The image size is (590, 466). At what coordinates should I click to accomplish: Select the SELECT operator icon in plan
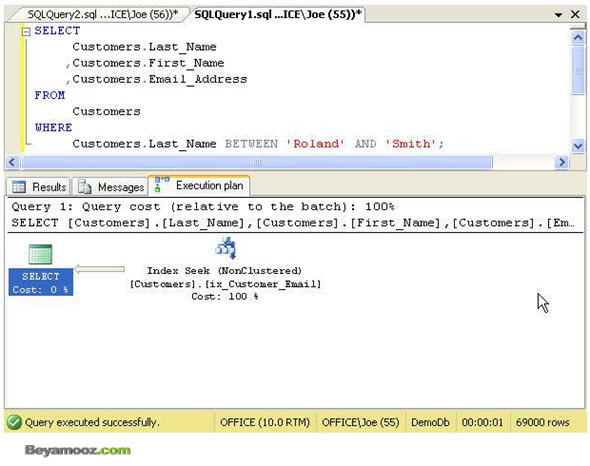[41, 254]
